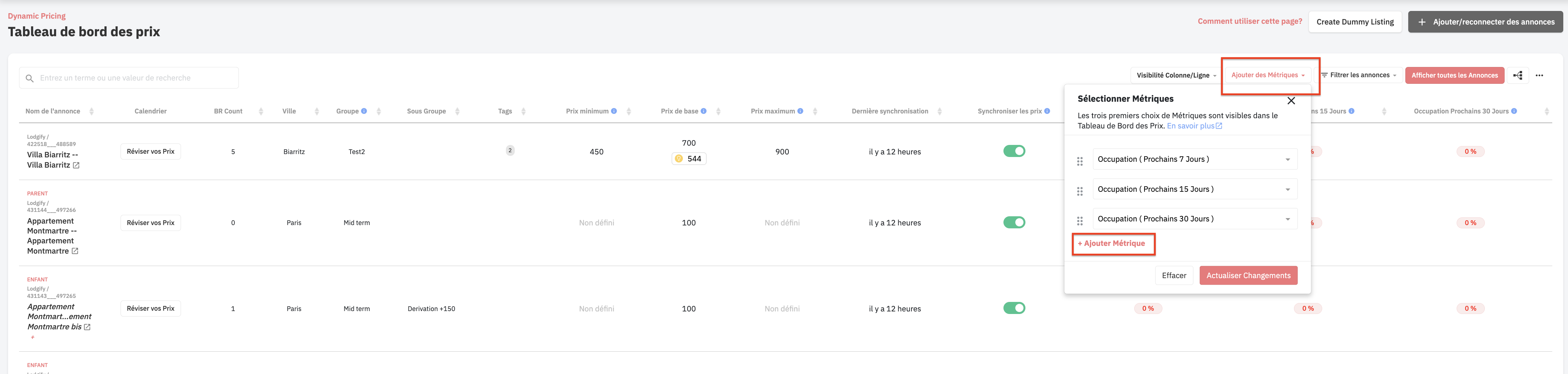
Task: Click Synchroniser les prix info icon
Action: click(1047, 111)
